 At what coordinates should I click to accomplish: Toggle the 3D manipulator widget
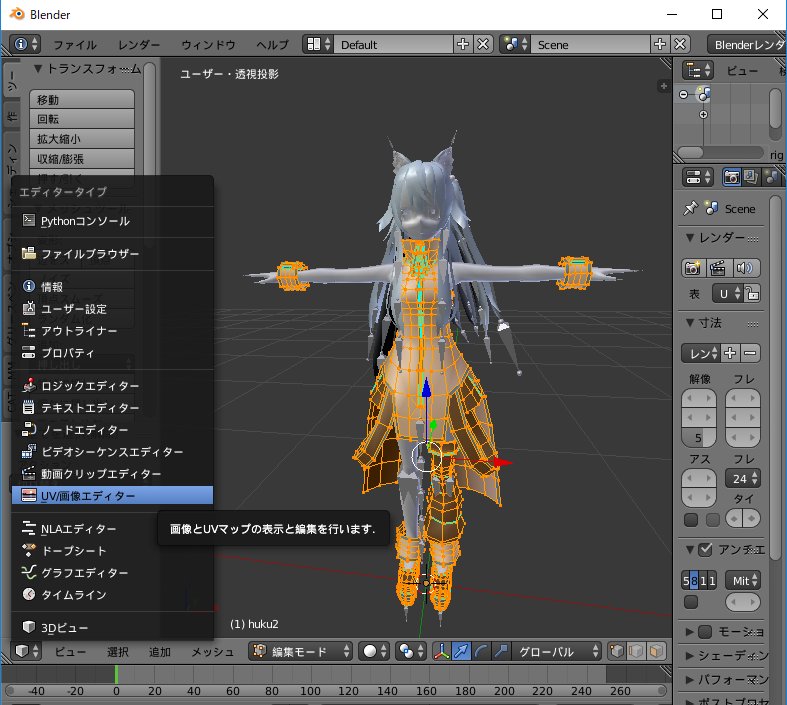(441, 651)
